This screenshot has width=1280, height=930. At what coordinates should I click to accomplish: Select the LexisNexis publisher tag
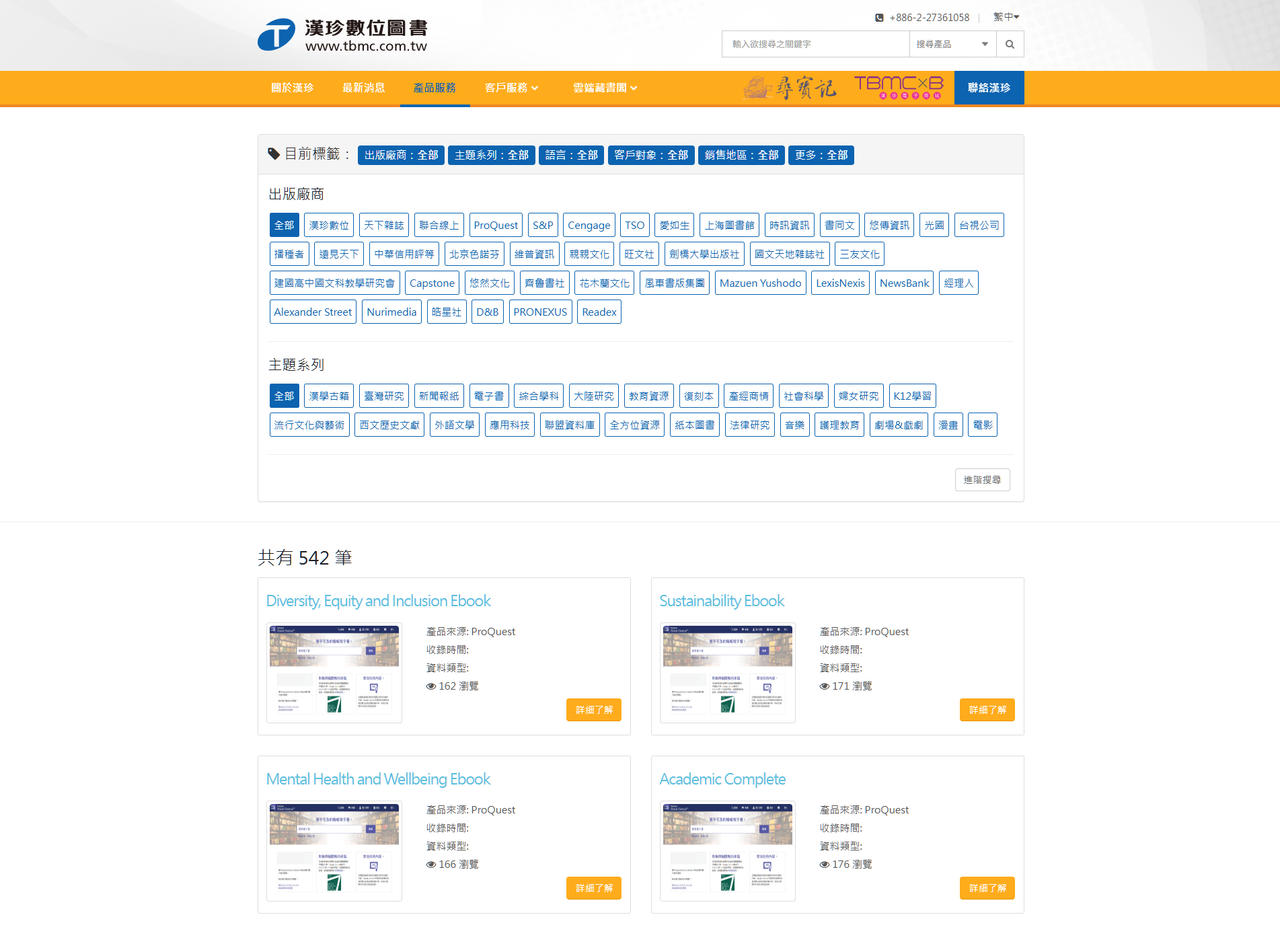tap(840, 283)
